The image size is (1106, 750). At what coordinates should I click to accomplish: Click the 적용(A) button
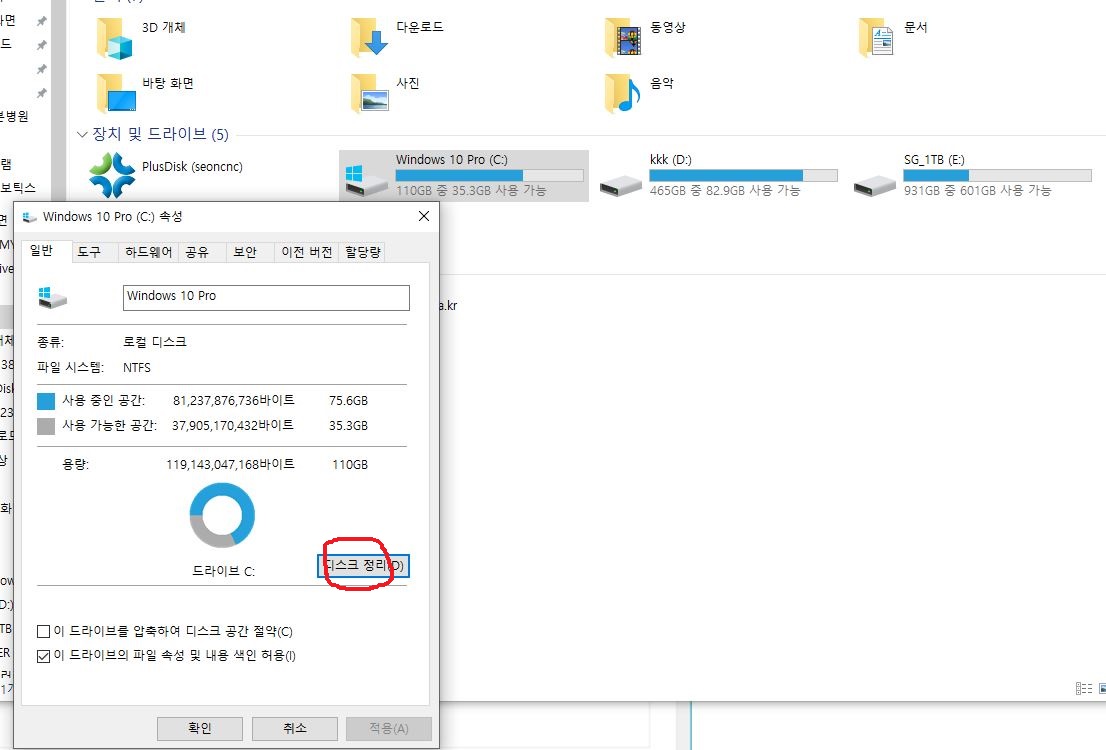[x=389, y=728]
